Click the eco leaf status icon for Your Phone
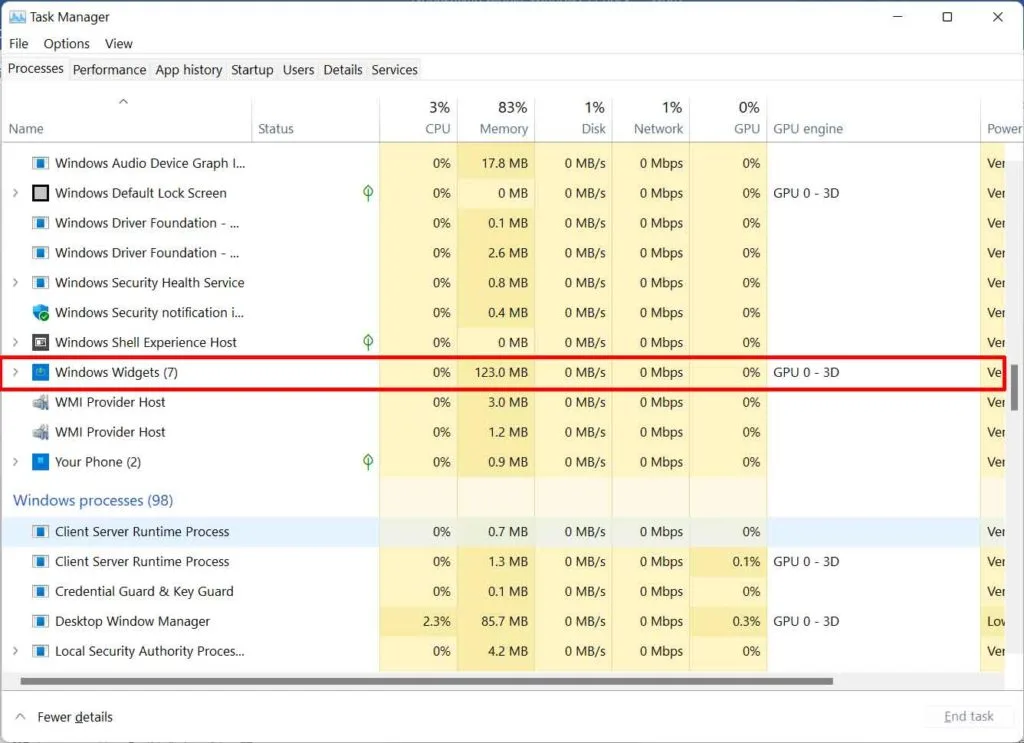Image resolution: width=1024 pixels, height=743 pixels. pos(368,462)
